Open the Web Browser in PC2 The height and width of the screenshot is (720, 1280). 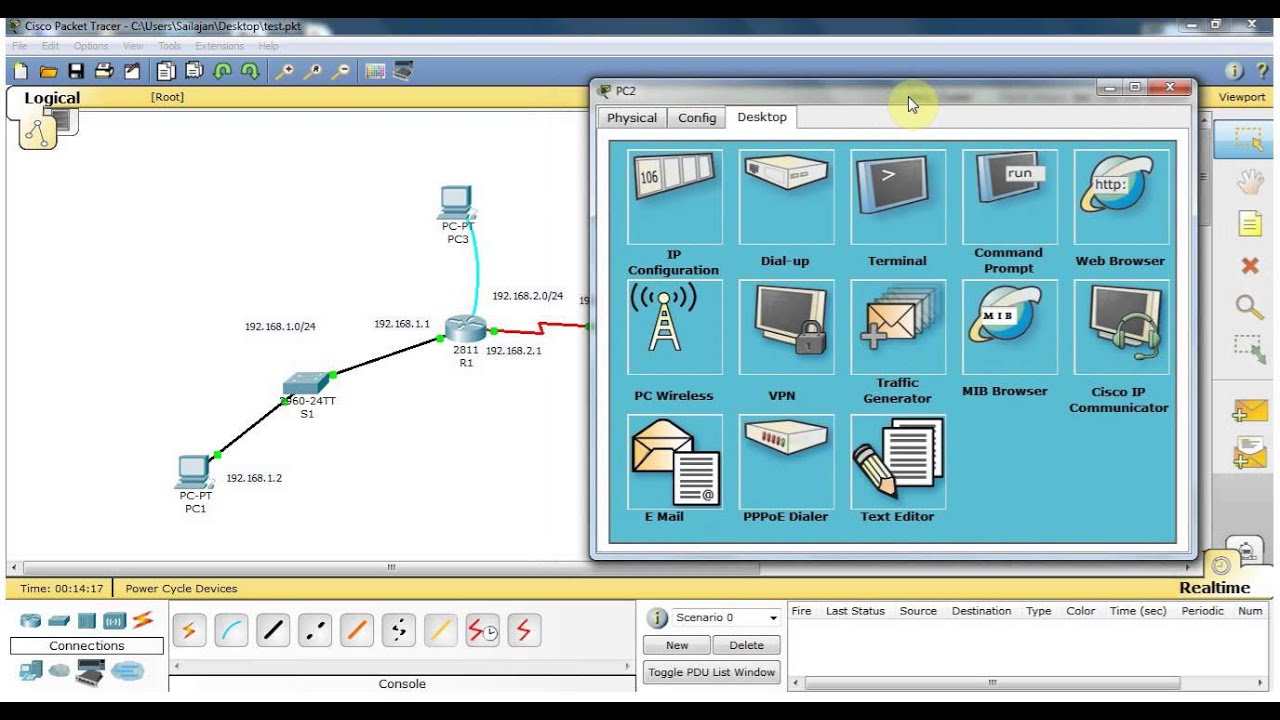tap(1121, 197)
